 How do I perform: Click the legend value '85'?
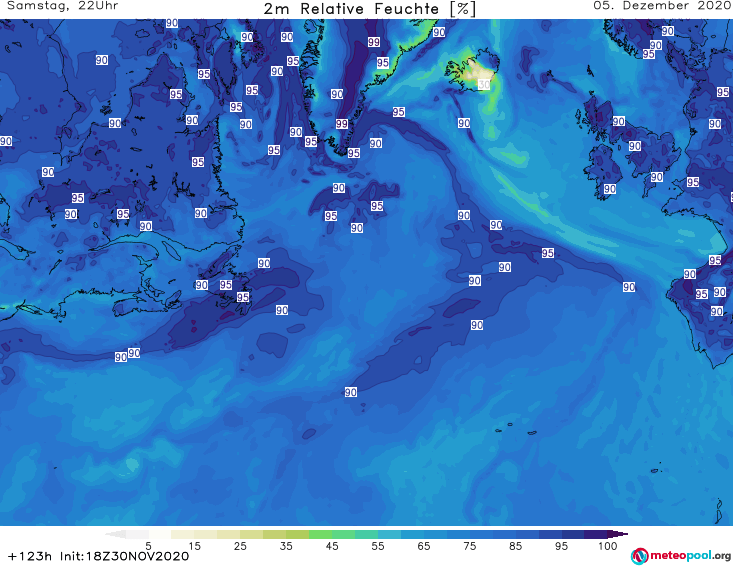[516, 546]
